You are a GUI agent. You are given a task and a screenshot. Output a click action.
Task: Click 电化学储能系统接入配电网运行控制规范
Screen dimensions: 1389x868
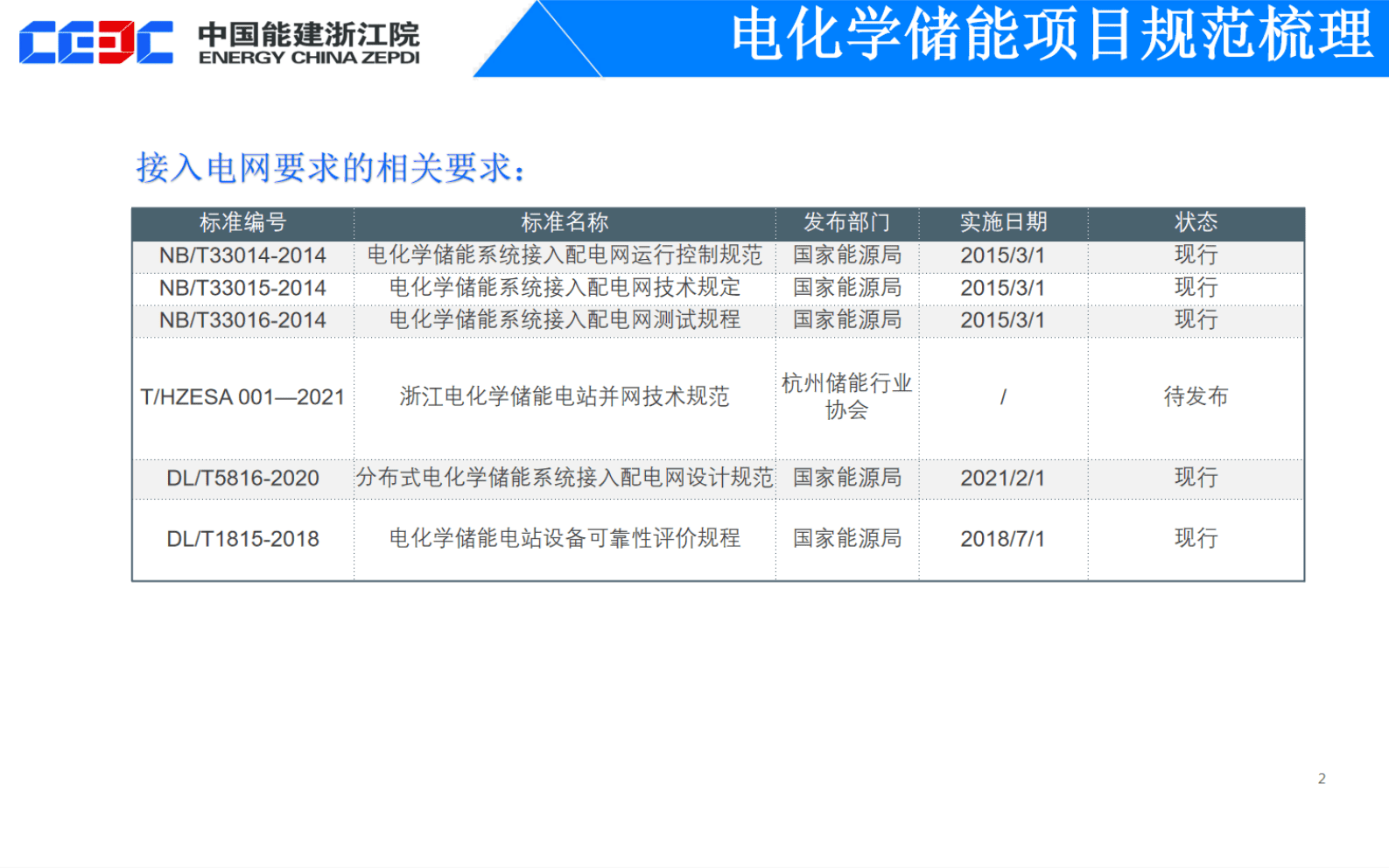pos(565,255)
